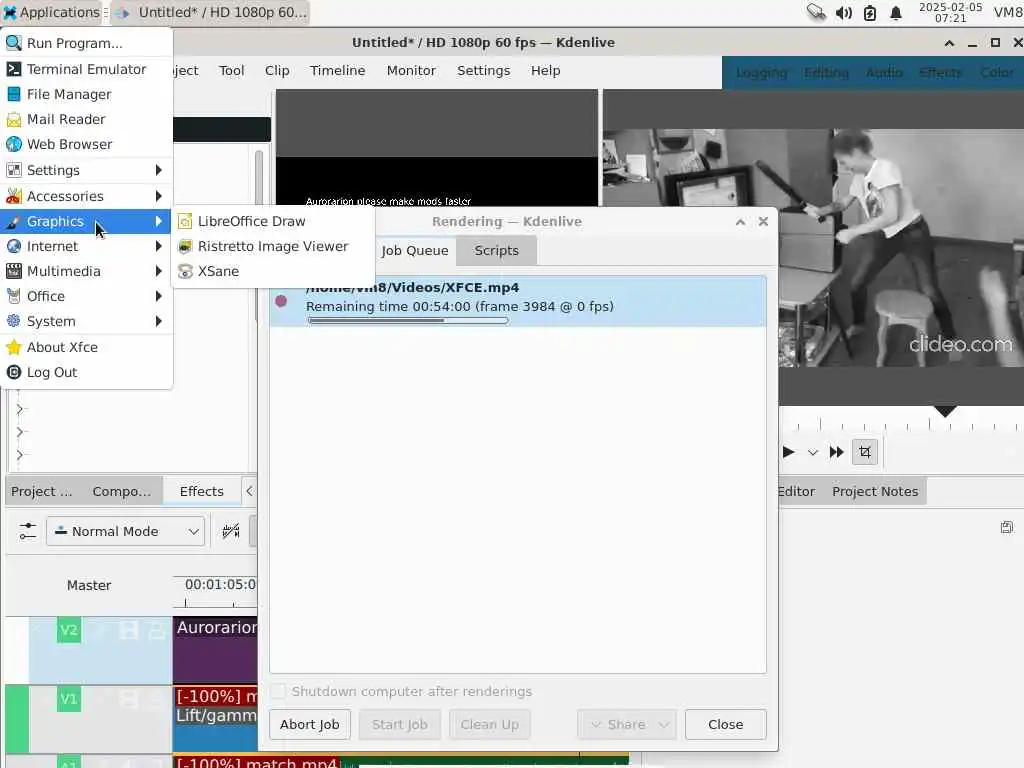Screen dimensions: 1024x768
Task: Click the date and time clock
Action: click(950, 12)
